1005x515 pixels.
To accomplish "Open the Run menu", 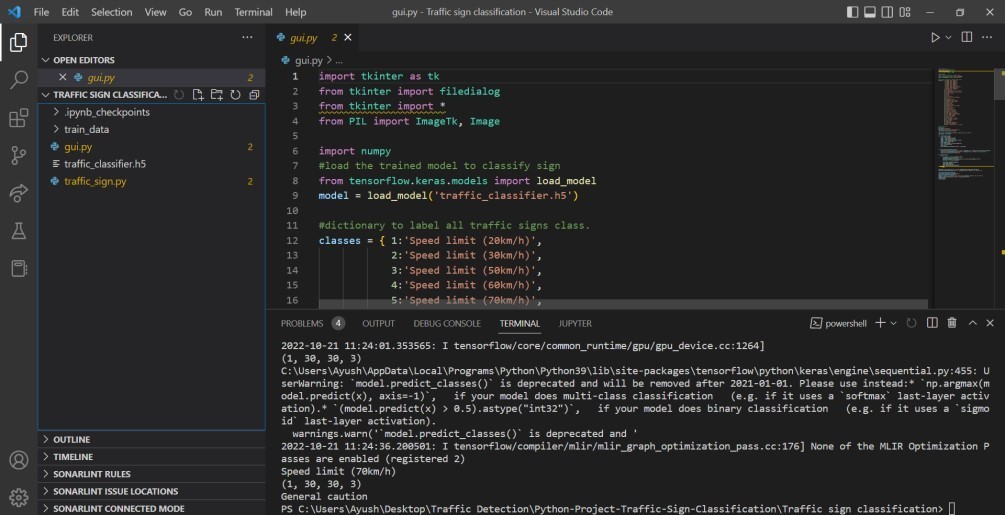I will click(x=213, y=12).
